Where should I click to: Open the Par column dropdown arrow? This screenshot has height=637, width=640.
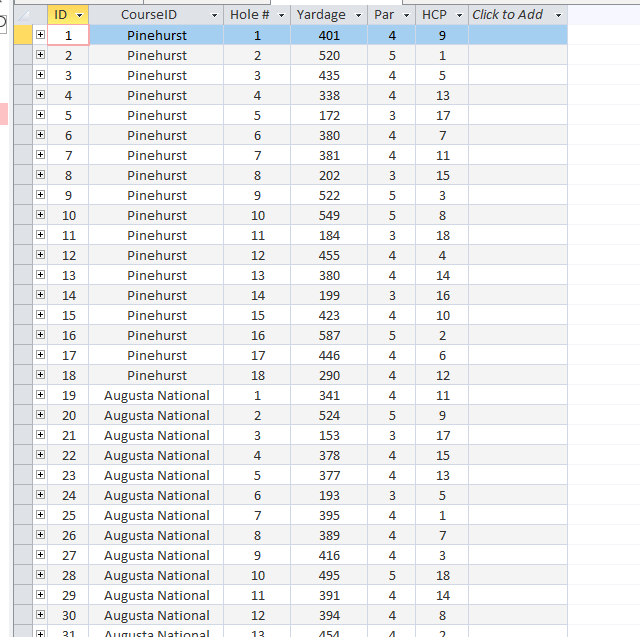(x=407, y=16)
